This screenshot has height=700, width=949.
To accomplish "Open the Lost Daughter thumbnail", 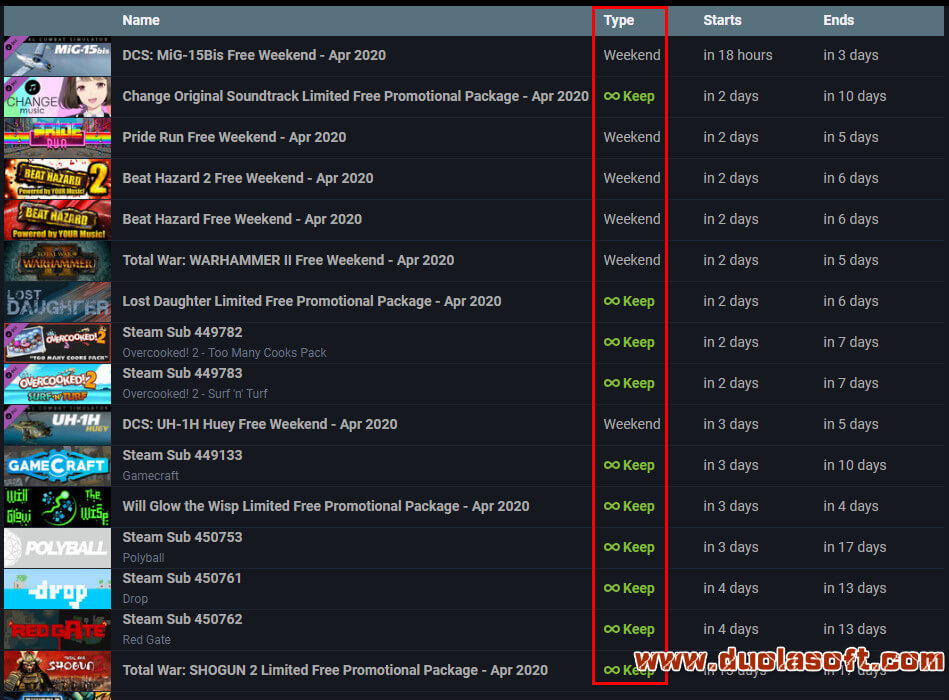I will point(57,302).
